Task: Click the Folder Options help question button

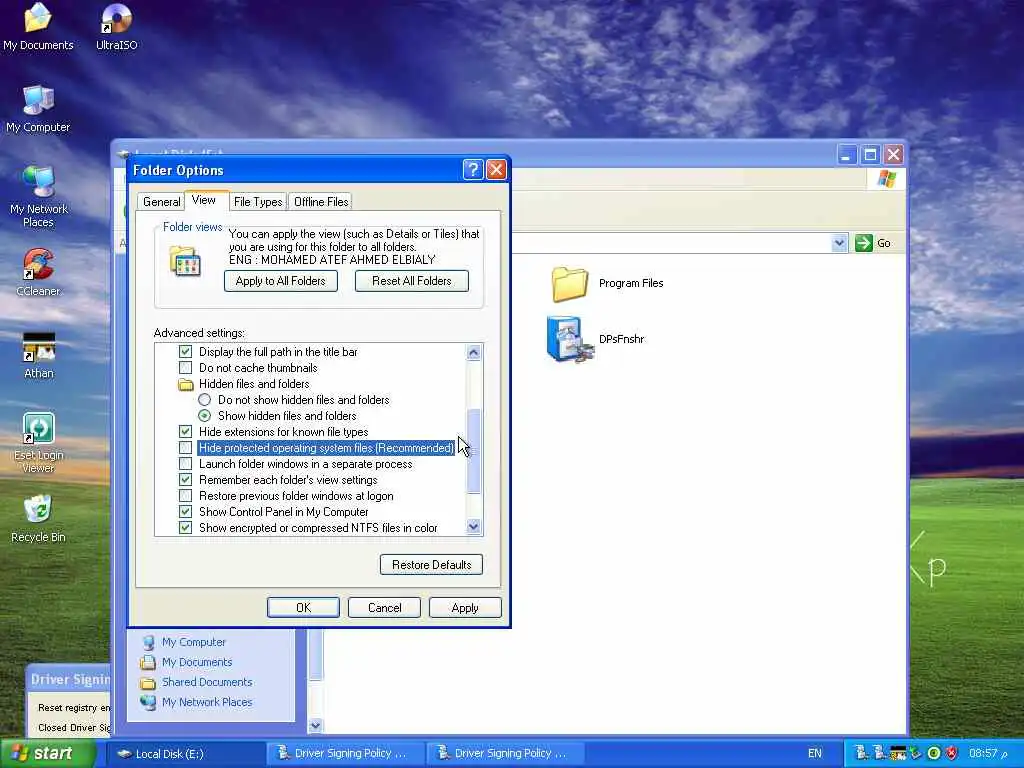Action: (x=473, y=170)
